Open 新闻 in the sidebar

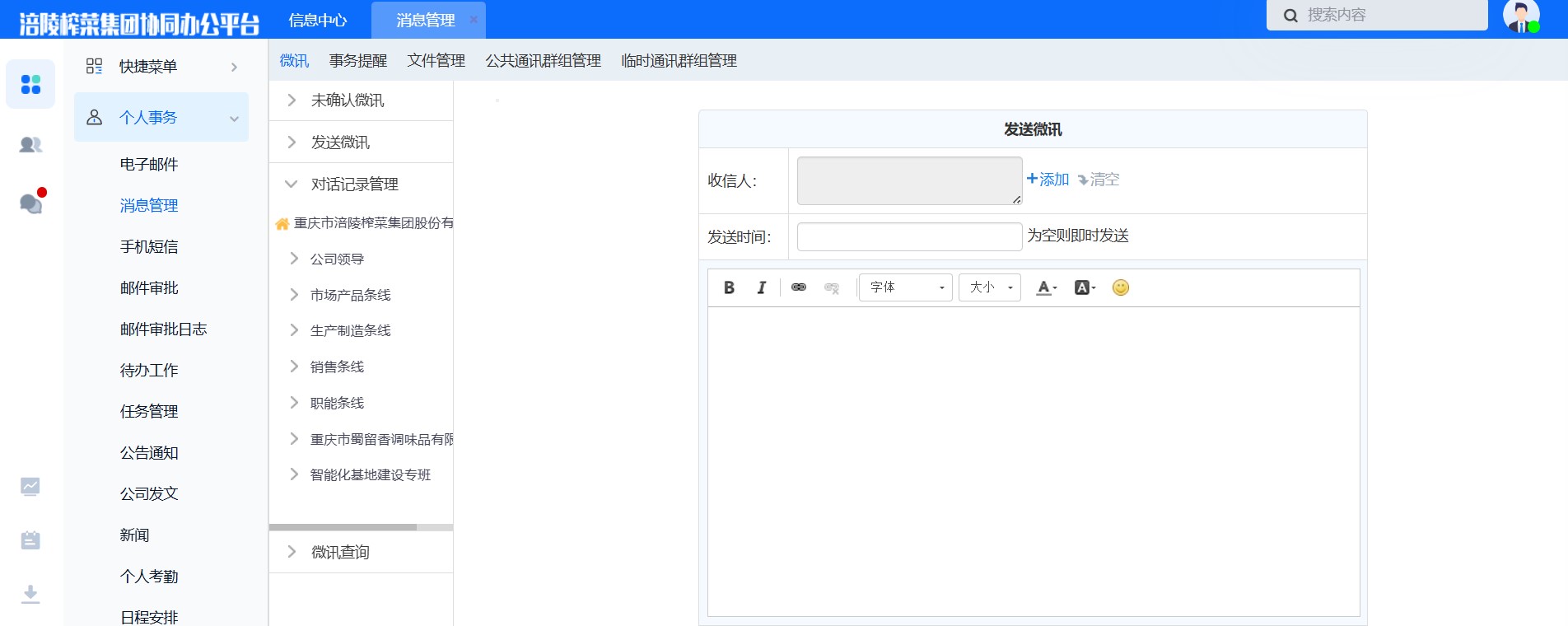click(x=134, y=535)
